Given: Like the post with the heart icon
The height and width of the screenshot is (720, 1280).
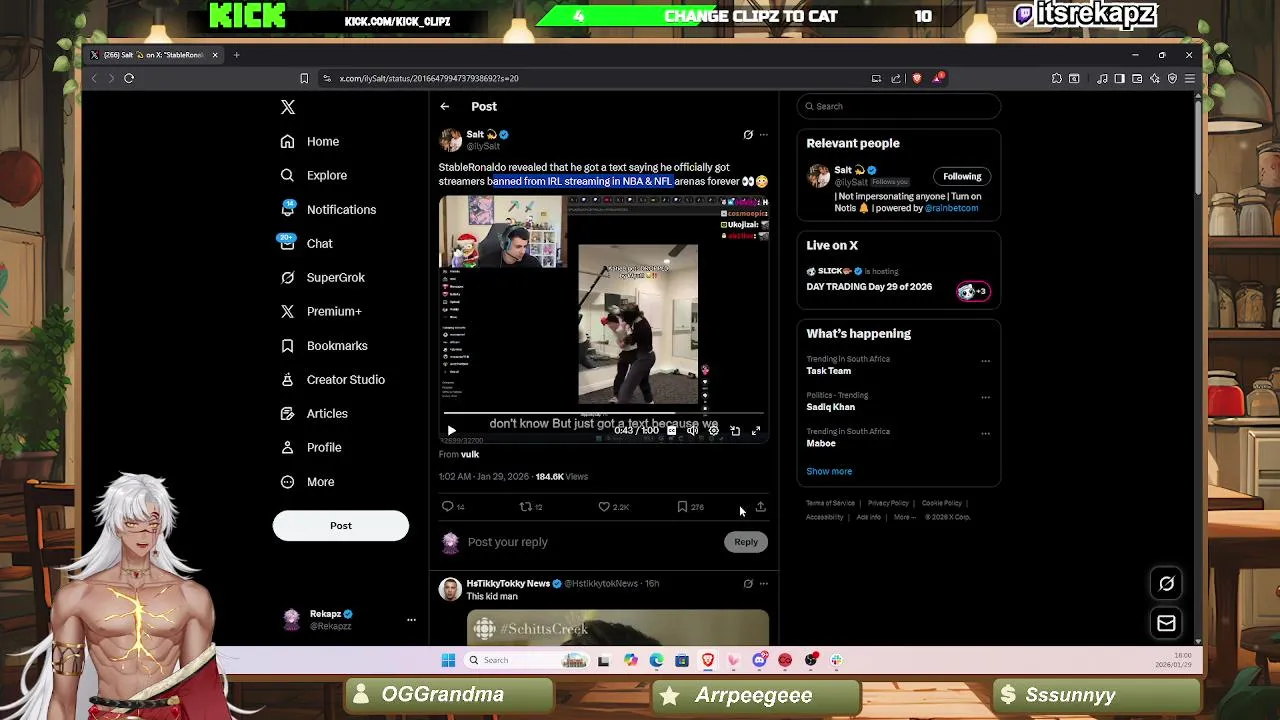Looking at the screenshot, I should tap(604, 507).
